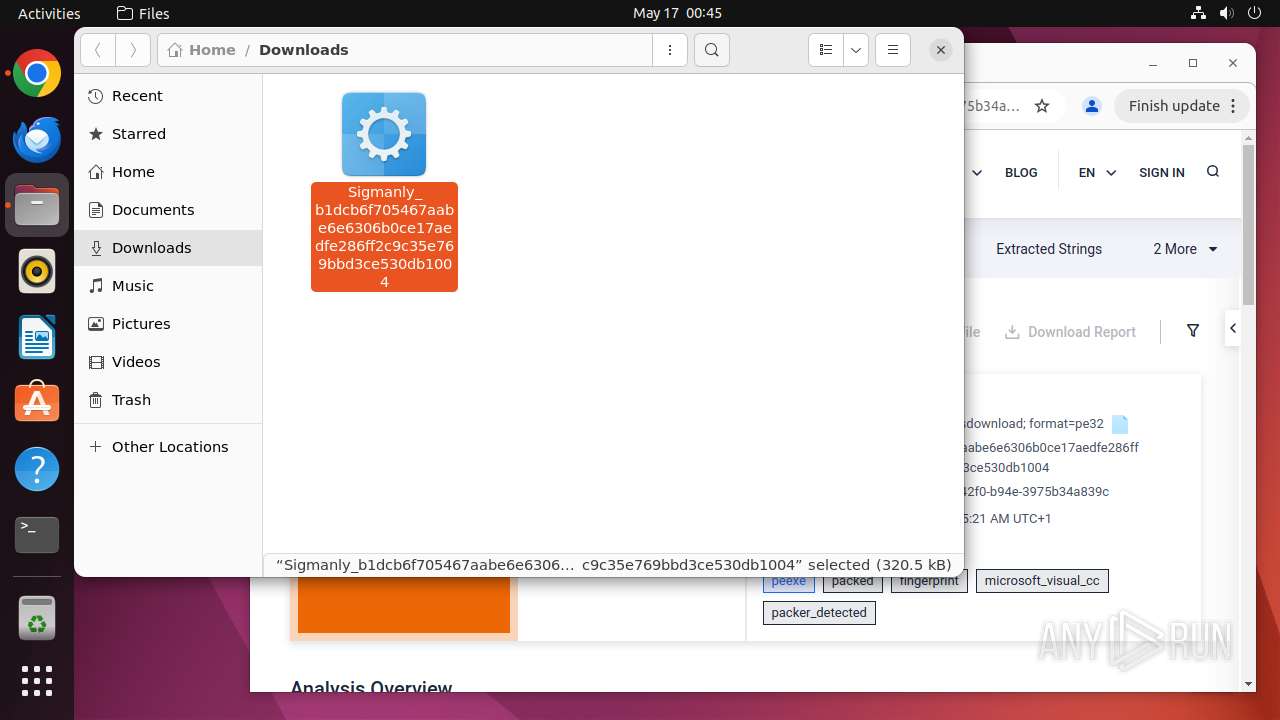Select the peexe tag
Image resolution: width=1280 pixels, height=720 pixels.
tap(789, 581)
